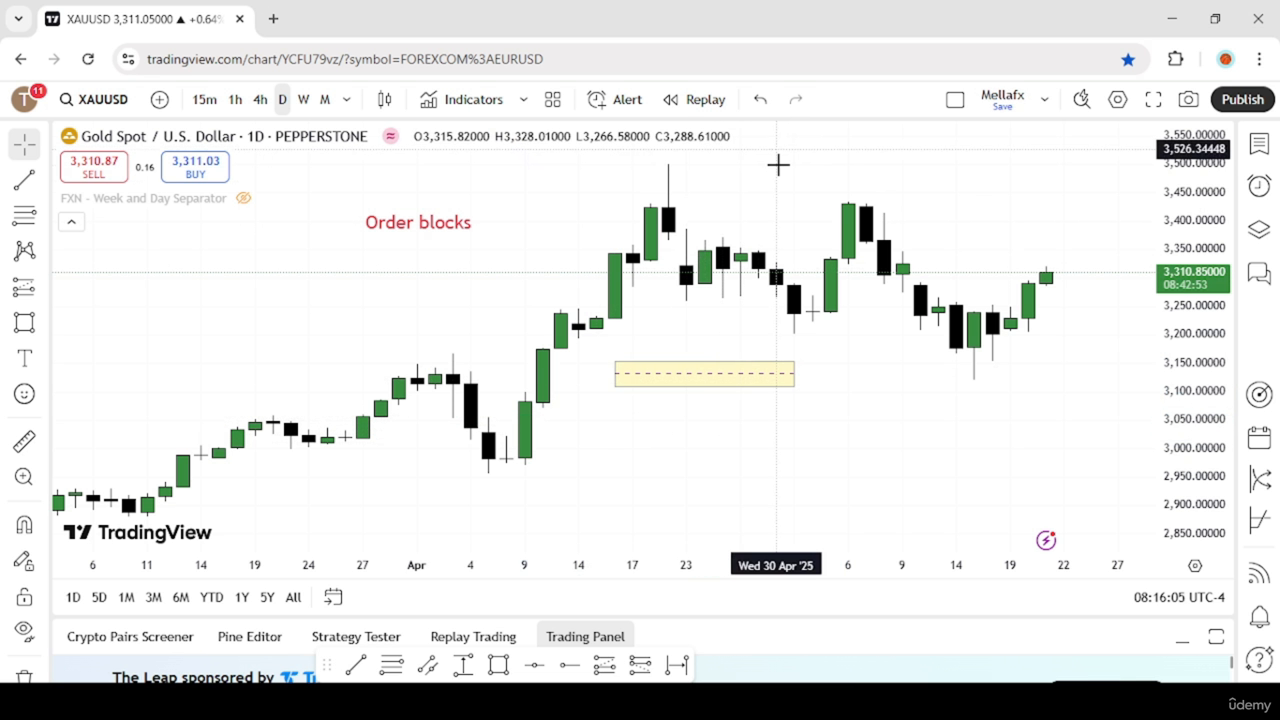Open the chart snapshot camera

1188,99
